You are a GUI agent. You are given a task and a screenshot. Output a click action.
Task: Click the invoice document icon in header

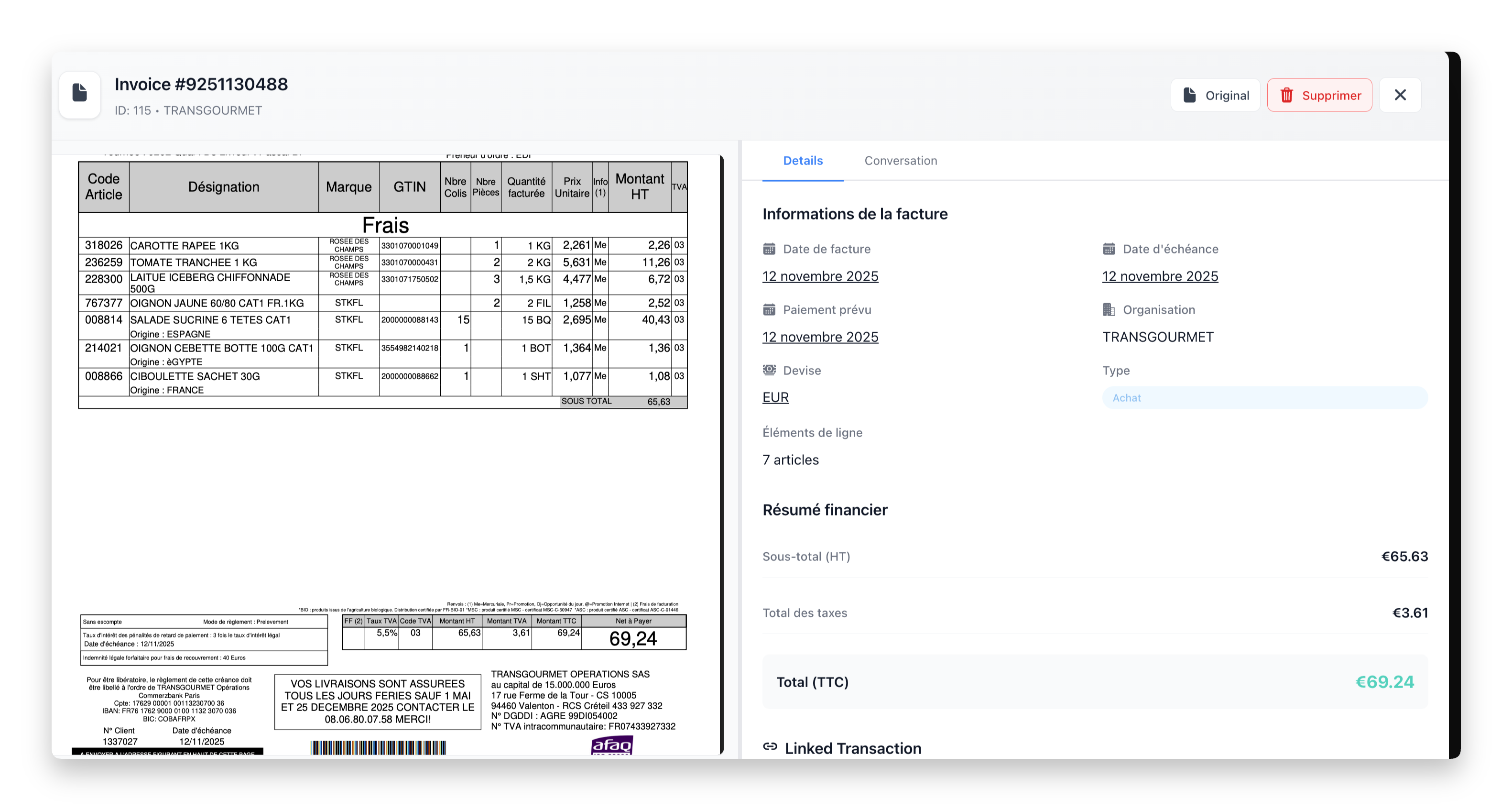pyautogui.click(x=80, y=94)
